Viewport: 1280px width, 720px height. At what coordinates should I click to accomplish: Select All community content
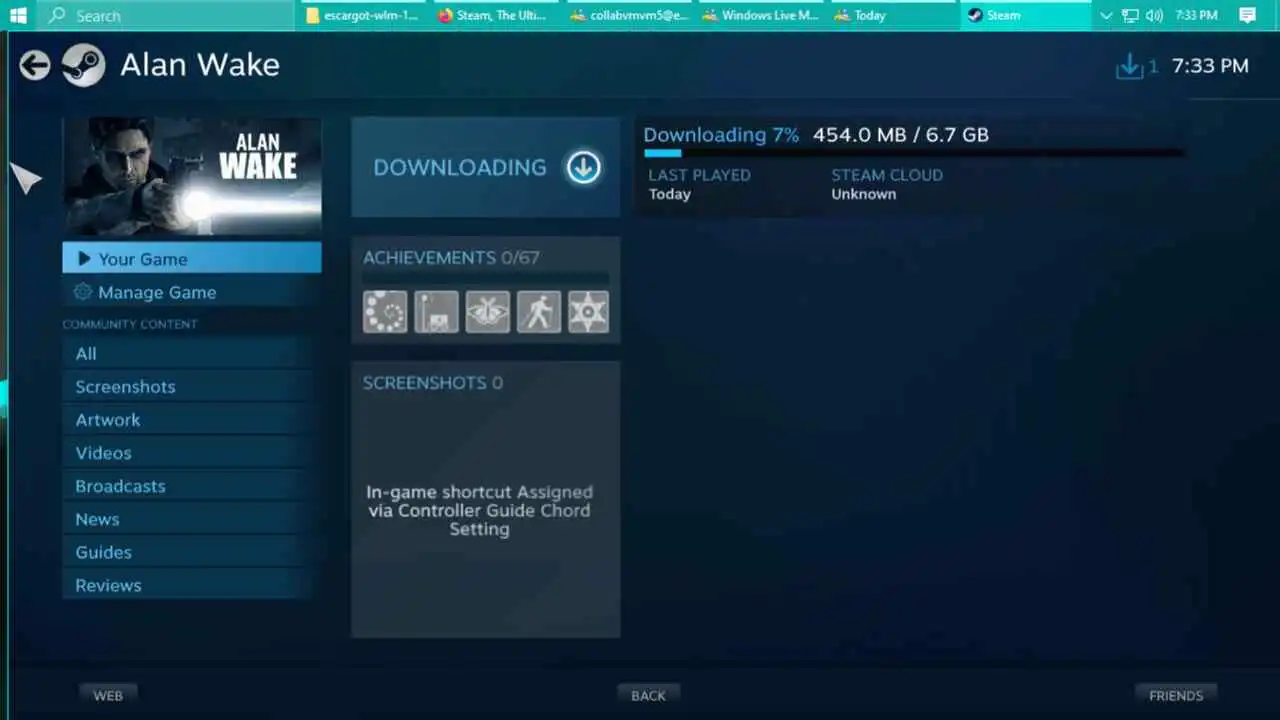point(189,353)
